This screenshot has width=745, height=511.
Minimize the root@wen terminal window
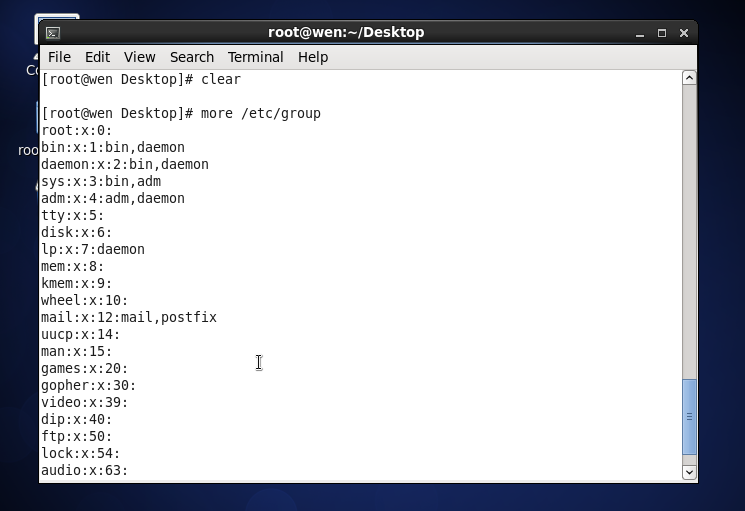pos(640,33)
